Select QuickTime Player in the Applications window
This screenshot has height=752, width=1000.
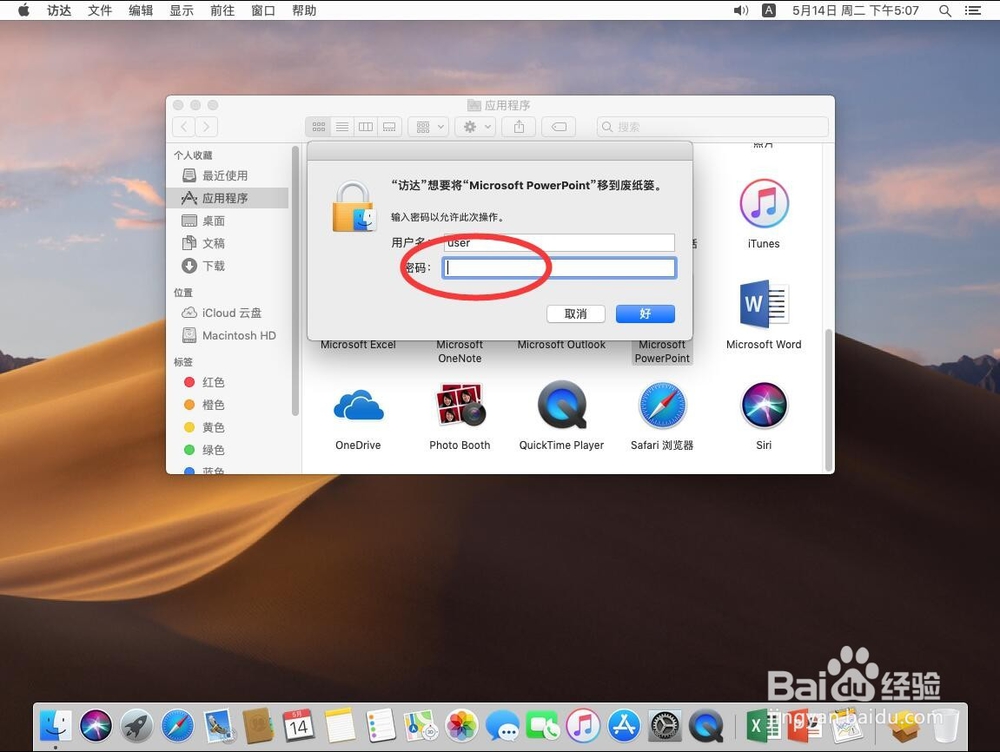tap(561, 404)
